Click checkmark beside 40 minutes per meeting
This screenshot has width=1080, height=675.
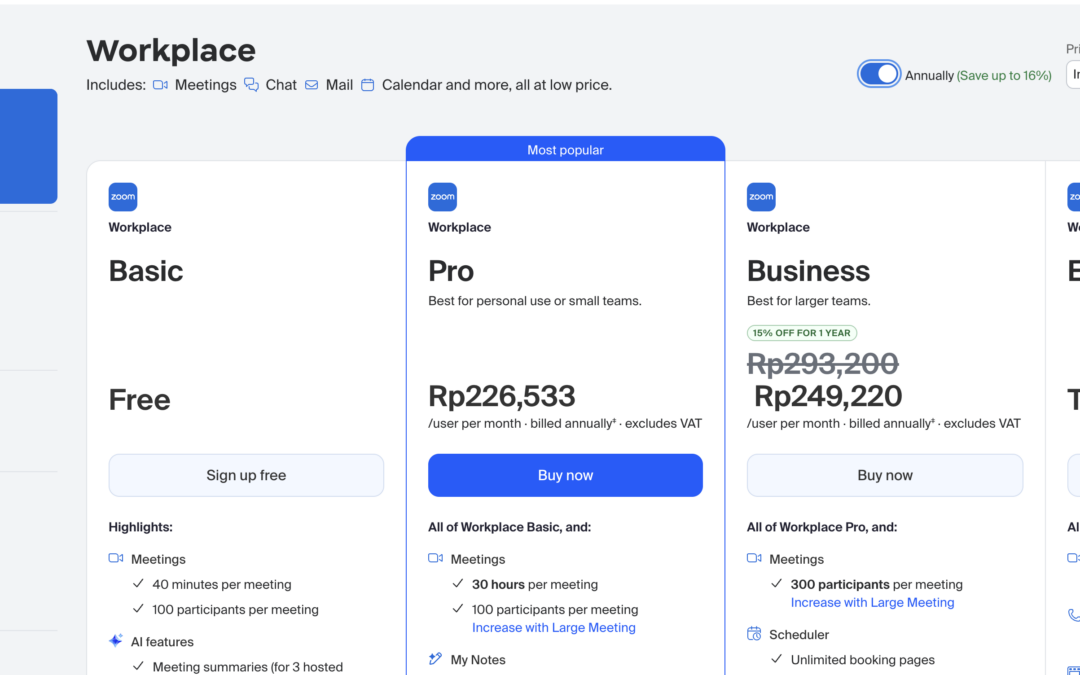(138, 583)
